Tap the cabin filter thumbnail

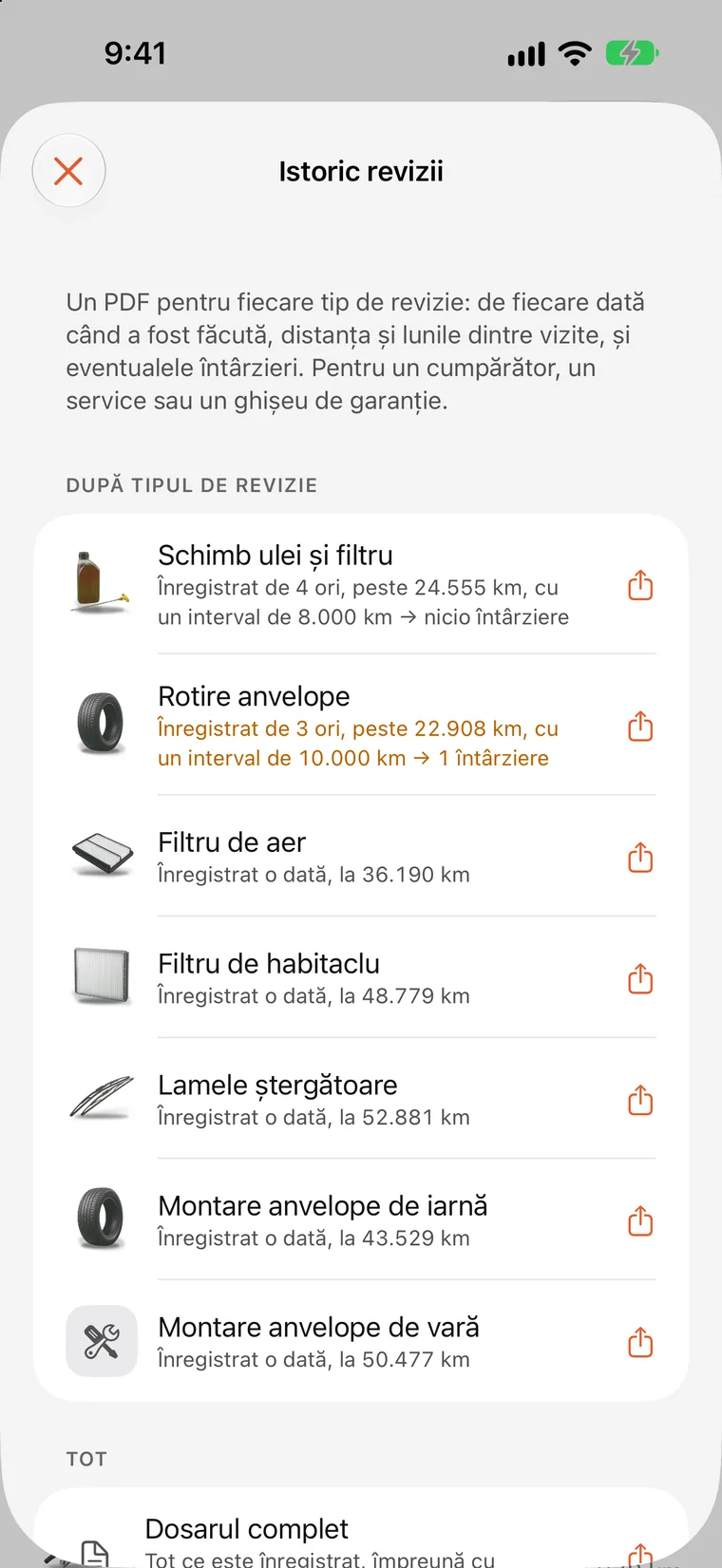[102, 976]
